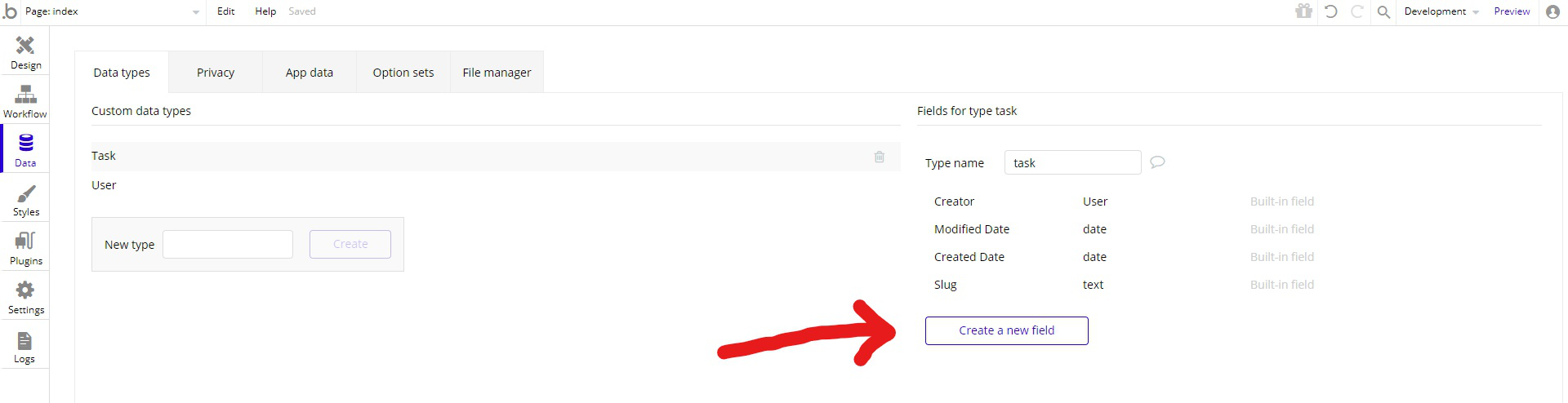Click the undo arrow icon
Viewport: 1568px width, 403px height.
(x=1330, y=11)
